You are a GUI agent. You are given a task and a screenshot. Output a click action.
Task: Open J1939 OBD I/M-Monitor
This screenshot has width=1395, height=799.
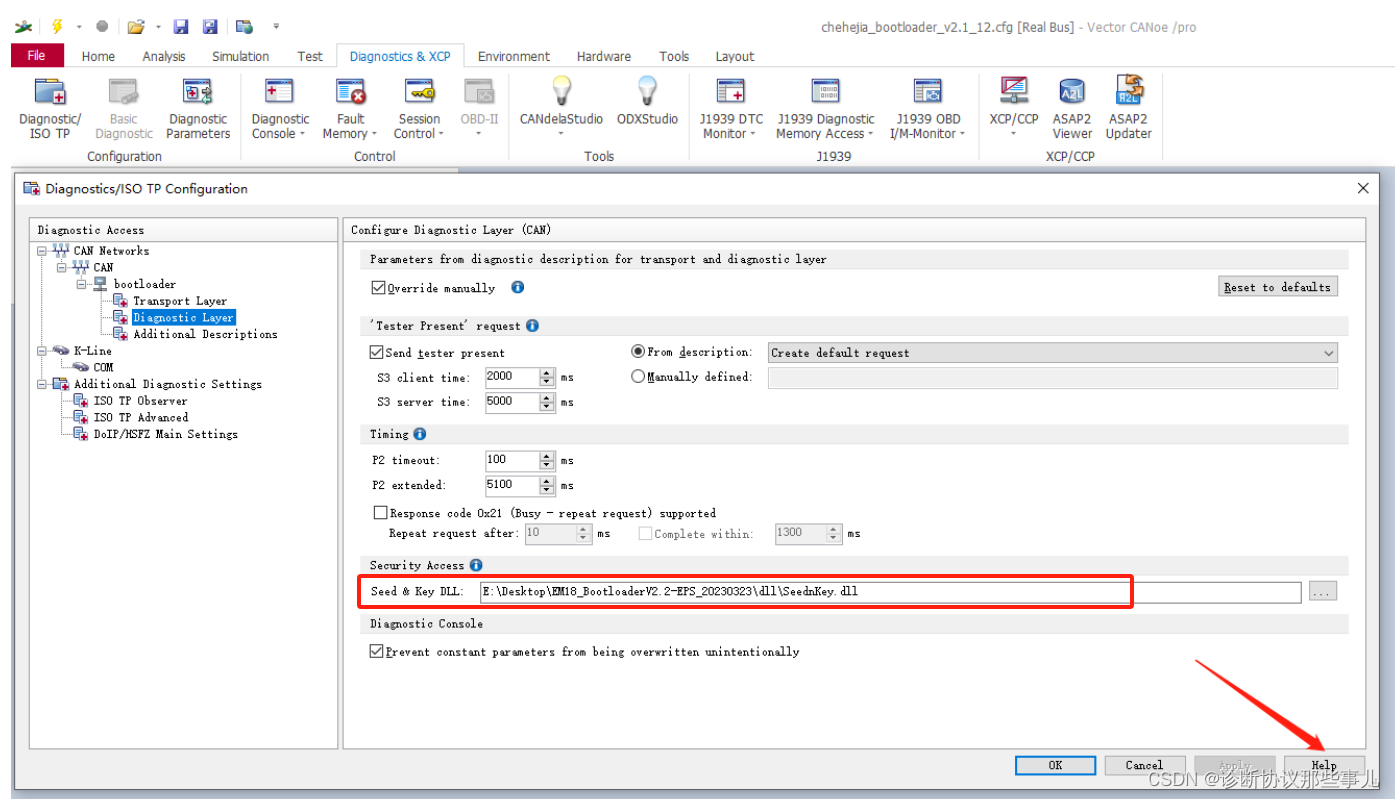point(927,109)
